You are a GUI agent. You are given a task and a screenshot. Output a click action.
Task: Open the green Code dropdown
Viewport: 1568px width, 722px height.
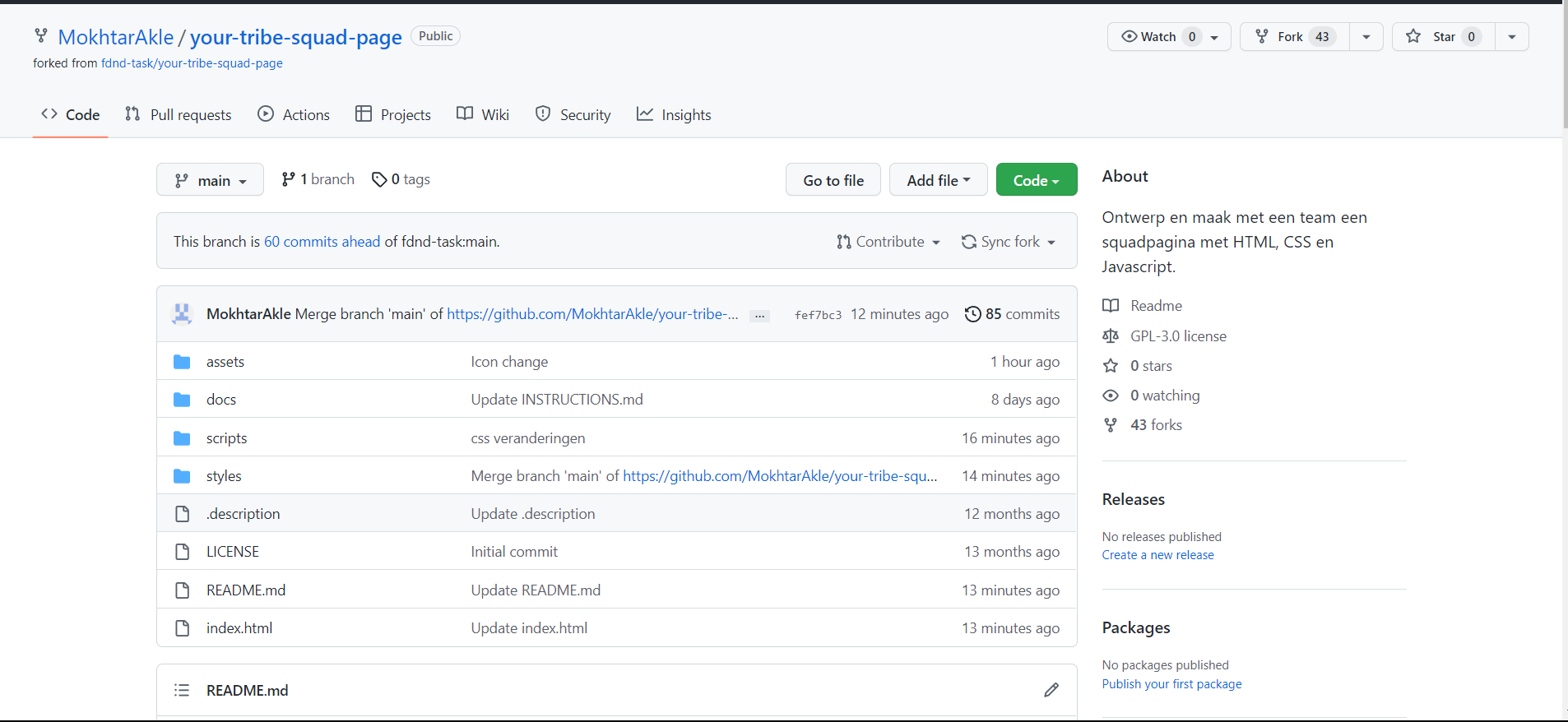coord(1037,180)
